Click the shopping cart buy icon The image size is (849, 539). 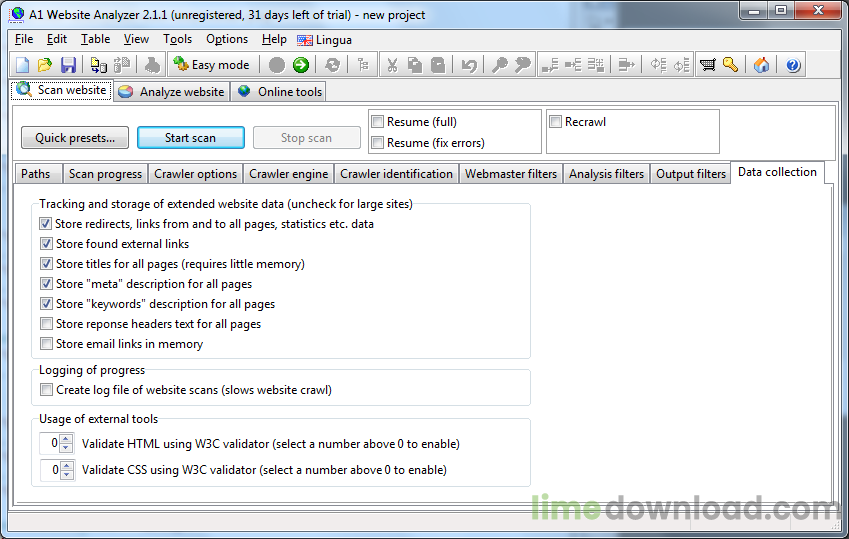(x=707, y=65)
